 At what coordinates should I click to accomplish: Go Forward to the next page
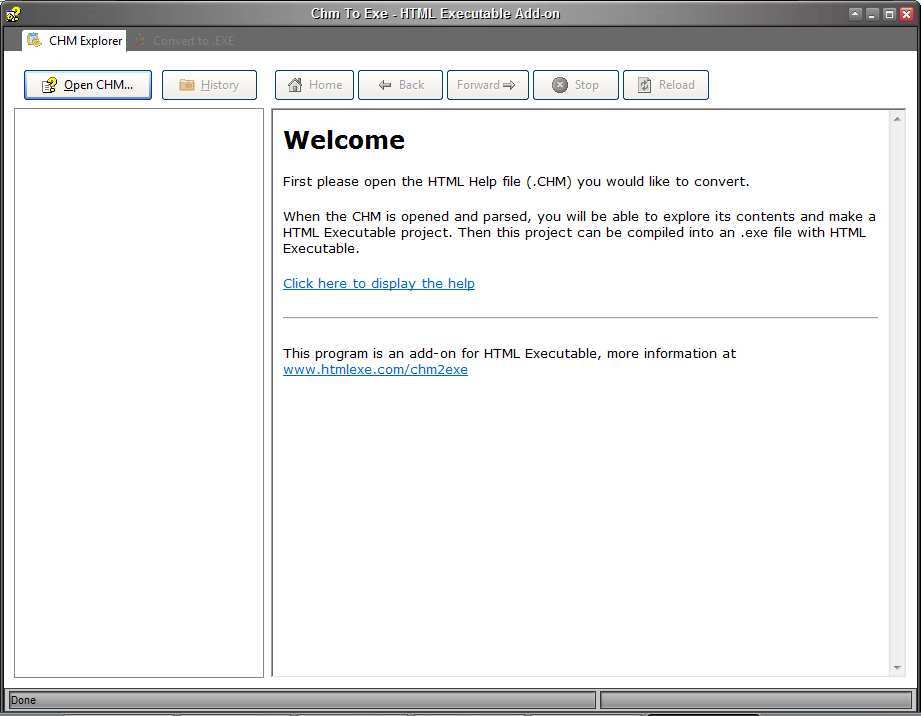(x=487, y=85)
